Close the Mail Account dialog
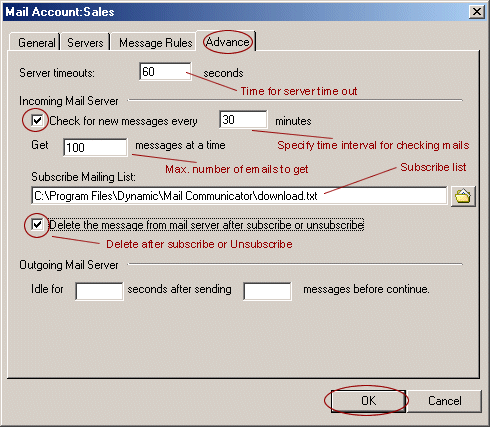 point(476,12)
